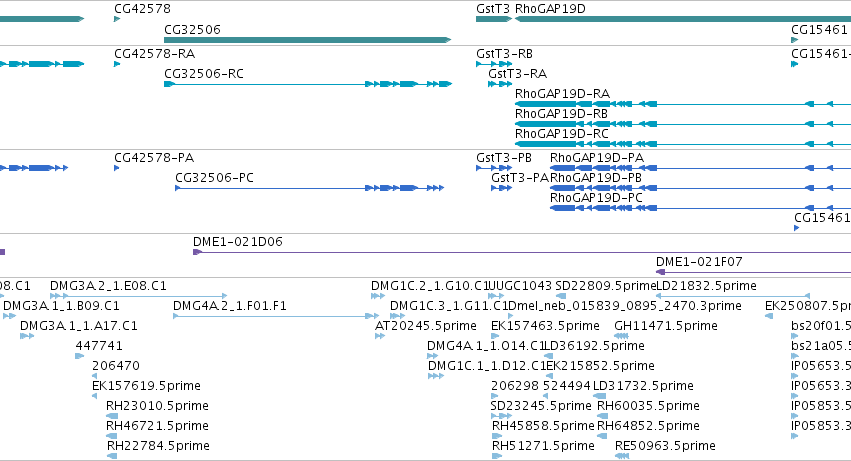Click DMG3A.1_1.B09.C1 EST arrow

tap(9, 316)
